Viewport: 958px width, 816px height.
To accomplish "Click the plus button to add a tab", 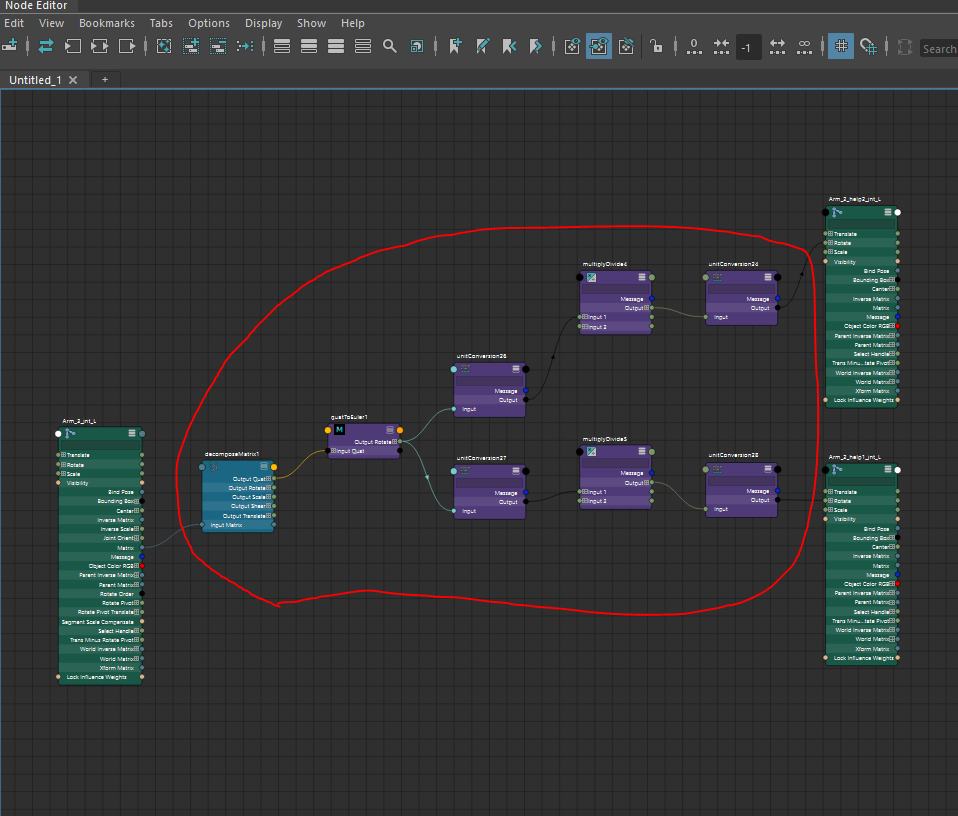I will [x=105, y=79].
